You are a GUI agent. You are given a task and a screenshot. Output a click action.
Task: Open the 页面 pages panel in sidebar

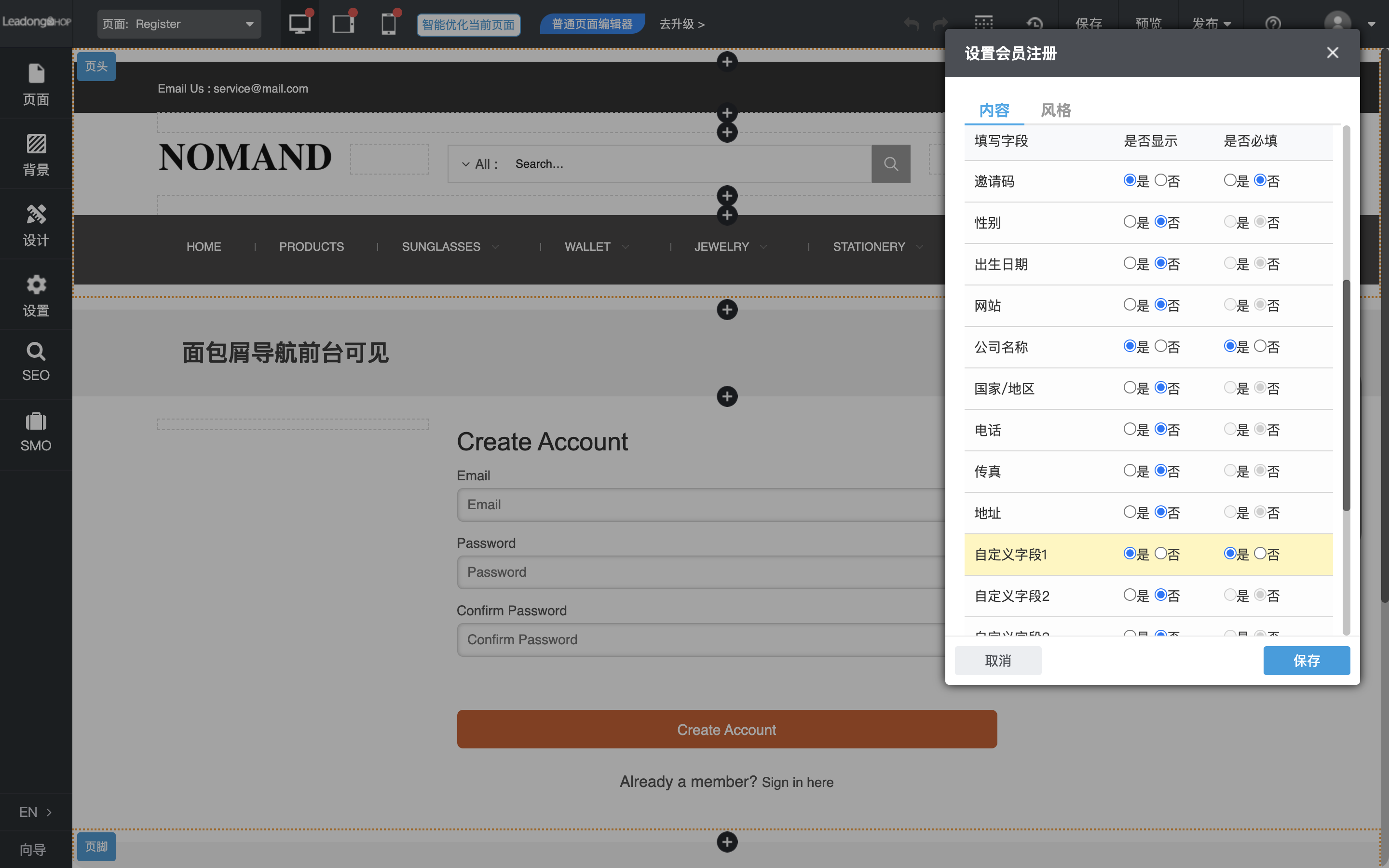pyautogui.click(x=36, y=84)
